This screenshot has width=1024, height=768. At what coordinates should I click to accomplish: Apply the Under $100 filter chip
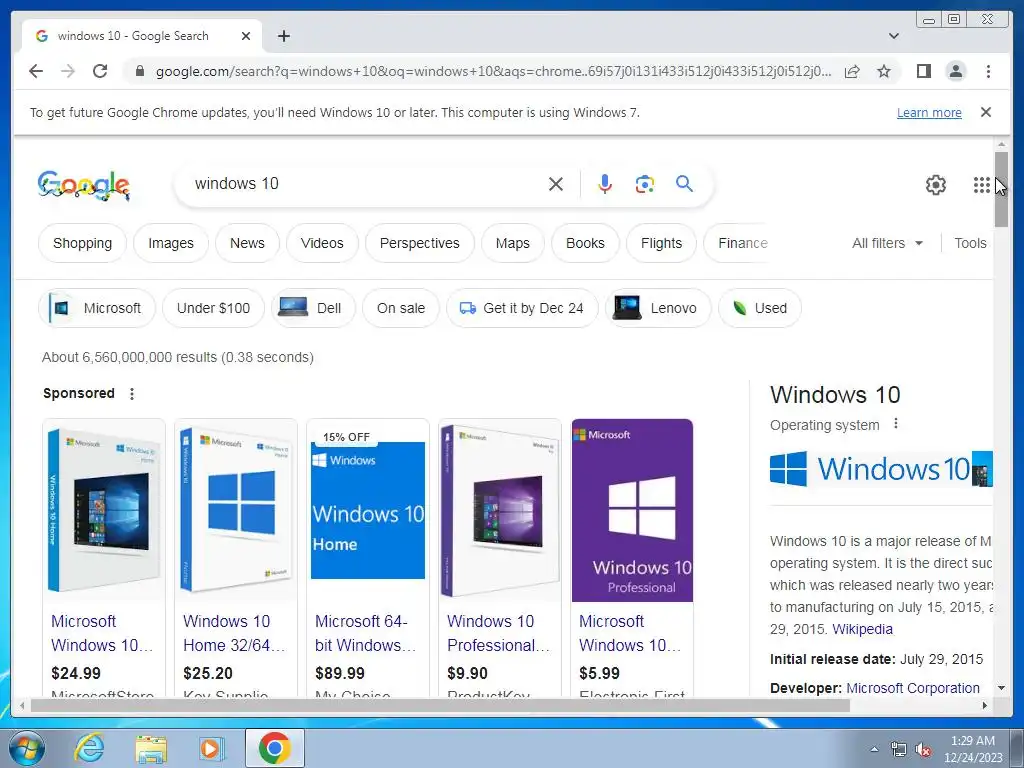[x=213, y=308]
